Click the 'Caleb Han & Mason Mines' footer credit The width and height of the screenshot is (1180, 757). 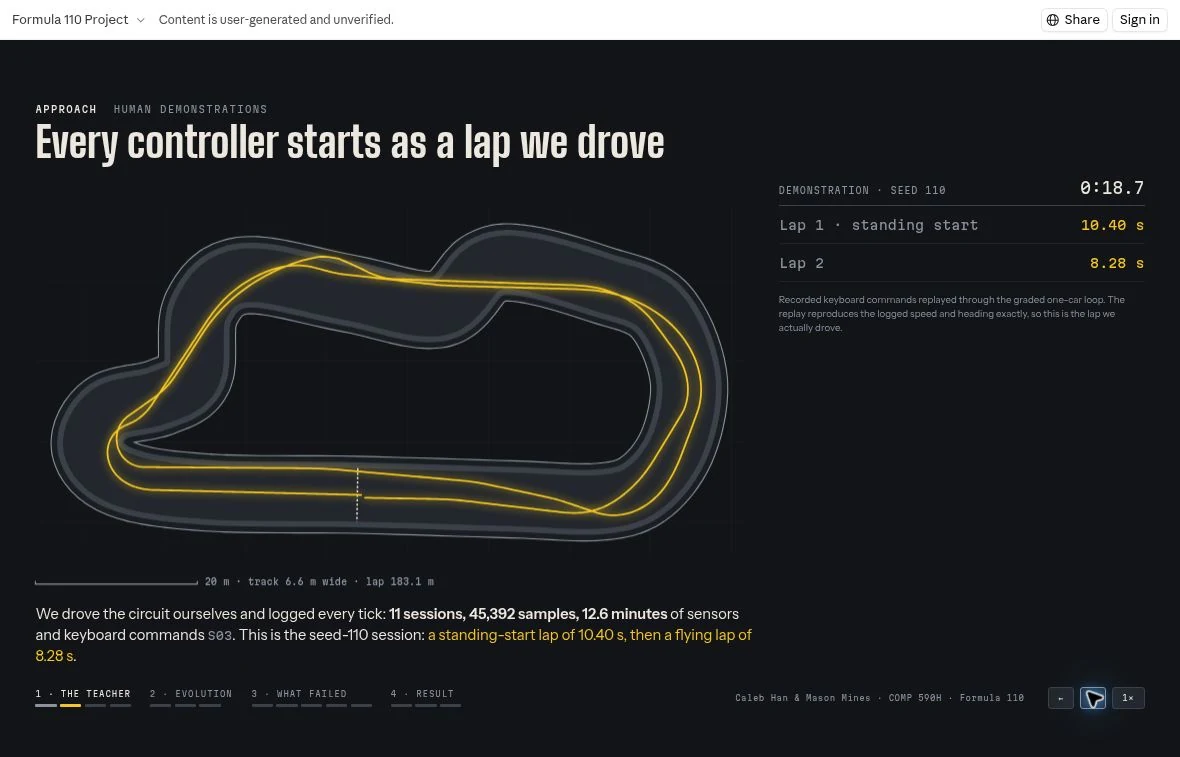802,698
